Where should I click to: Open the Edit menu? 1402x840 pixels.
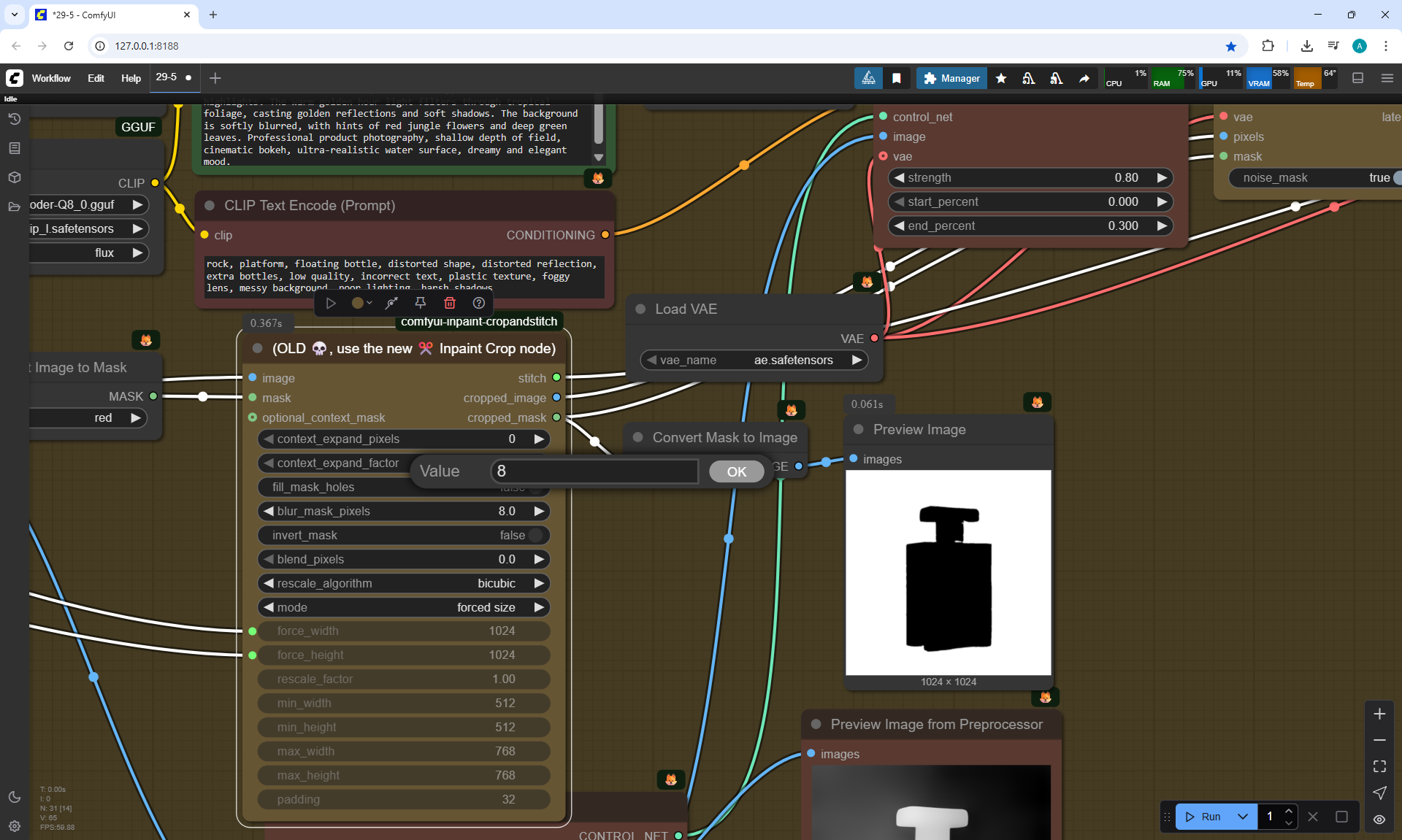96,78
